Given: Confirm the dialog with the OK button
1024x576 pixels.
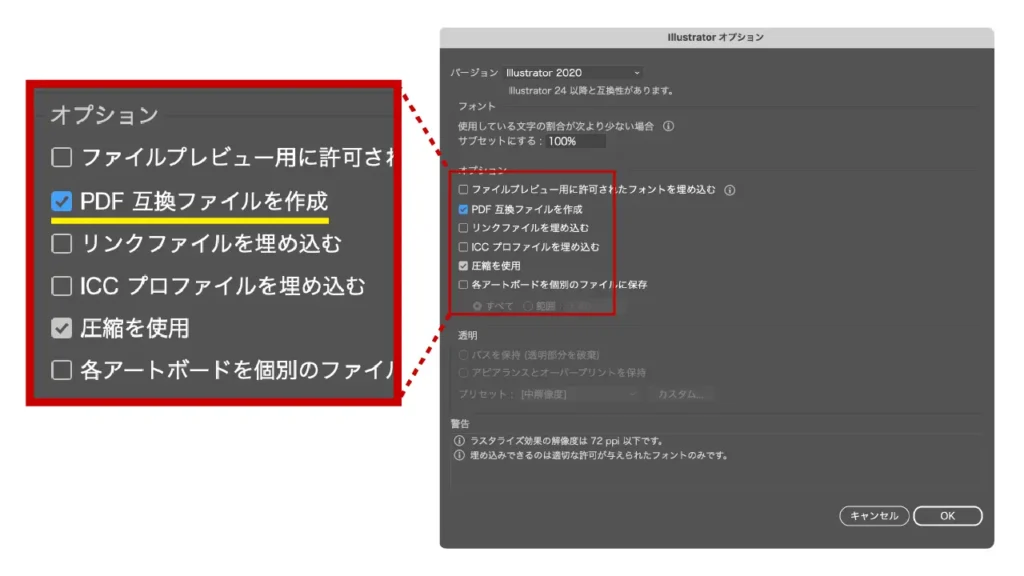Looking at the screenshot, I should pyautogui.click(x=947, y=516).
